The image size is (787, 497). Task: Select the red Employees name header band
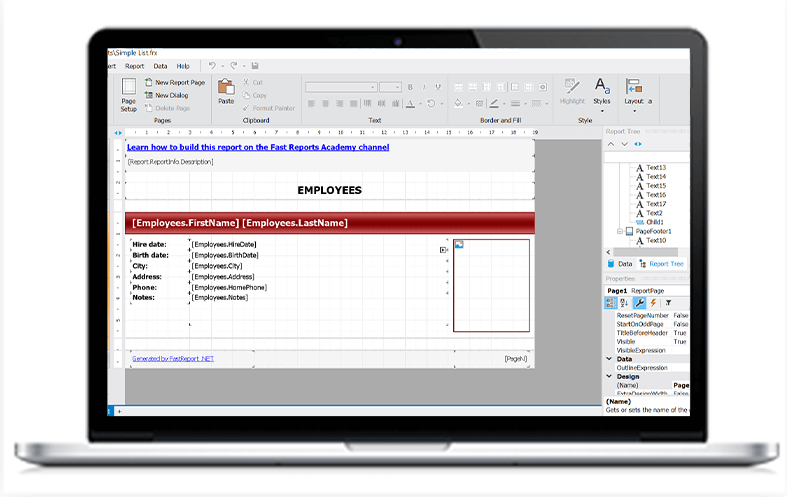coord(328,222)
